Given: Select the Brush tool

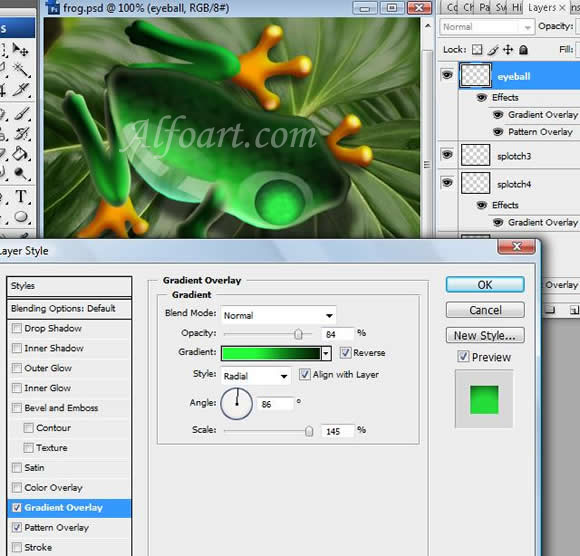Looking at the screenshot, I should 21,114.
